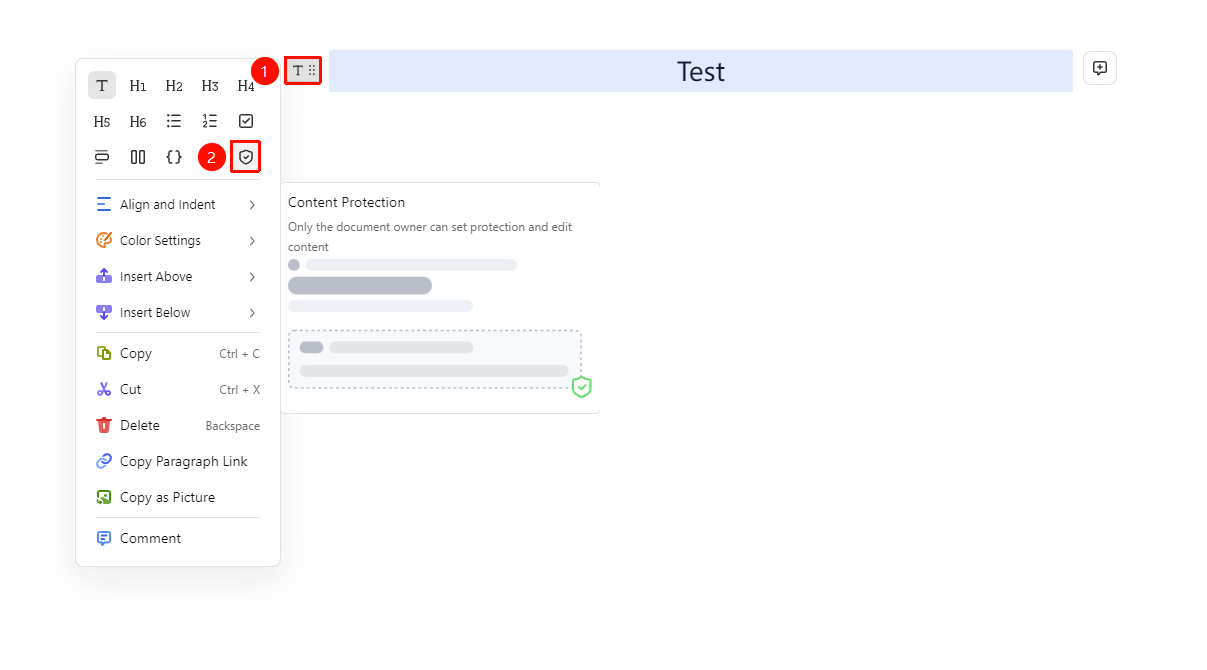Screen dimensions: 1207x670
Task: Select Copy Paragraph Link
Action: coord(178,462)
